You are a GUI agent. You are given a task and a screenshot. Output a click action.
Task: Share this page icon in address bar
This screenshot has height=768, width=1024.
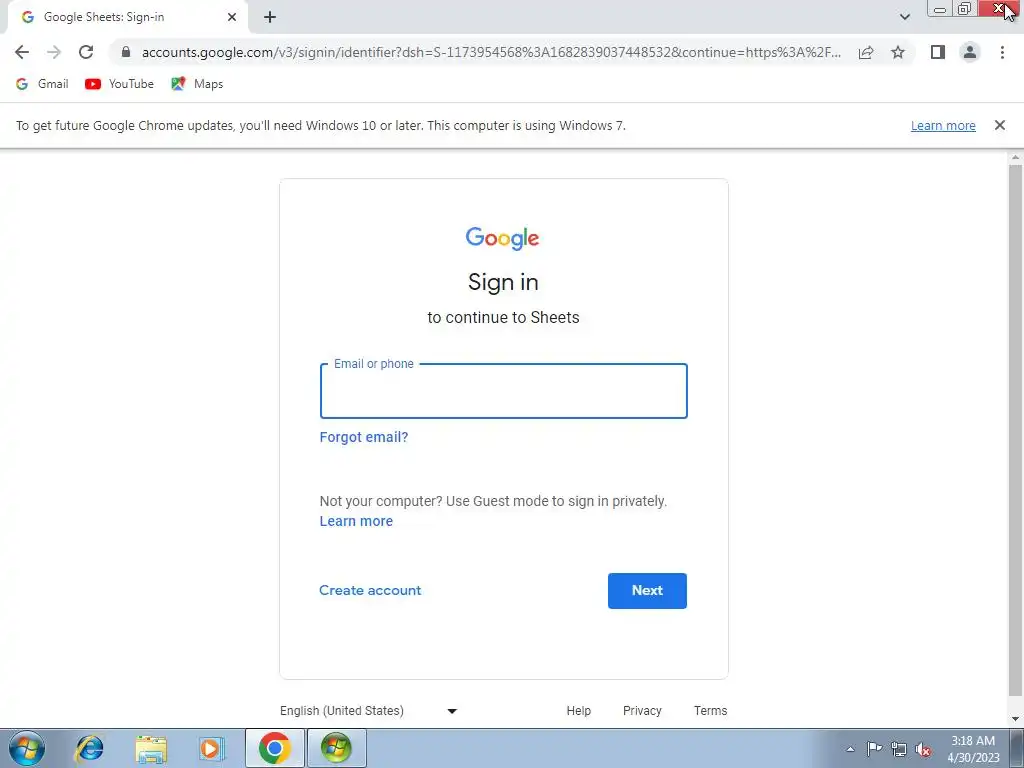tap(866, 52)
